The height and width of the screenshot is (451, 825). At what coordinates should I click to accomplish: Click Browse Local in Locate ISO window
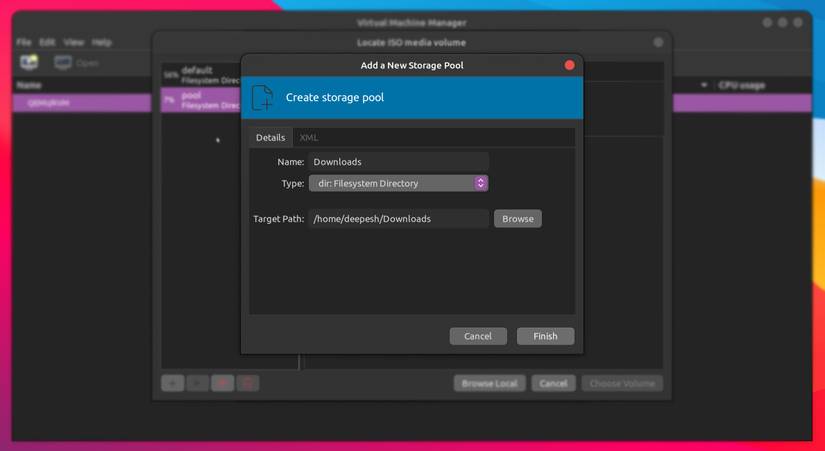click(490, 383)
